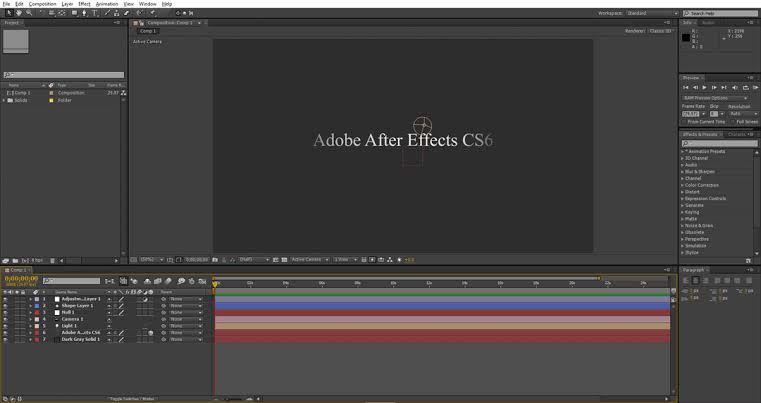The image size is (761, 403).
Task: Expand the Blur & Sharpen category
Action: [x=682, y=172]
